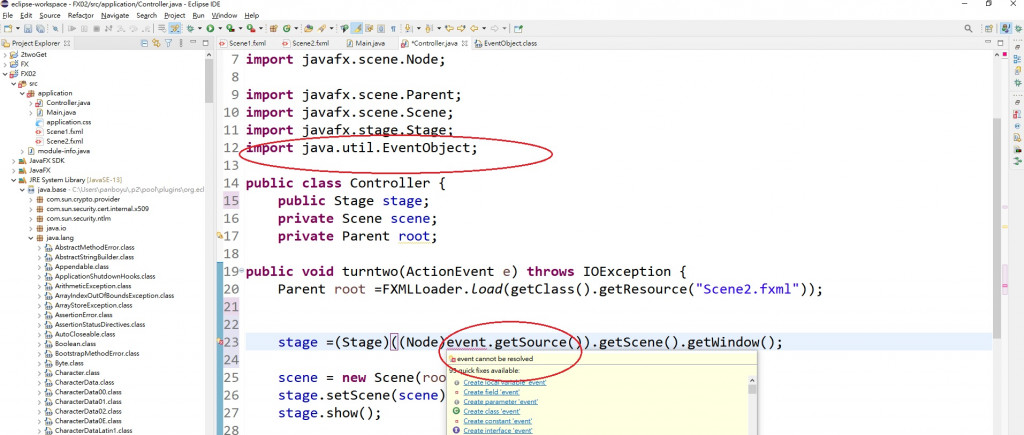Toggle the highlighted Skip All Breakpoints icon
The width and height of the screenshot is (1024, 435).
[x=176, y=29]
